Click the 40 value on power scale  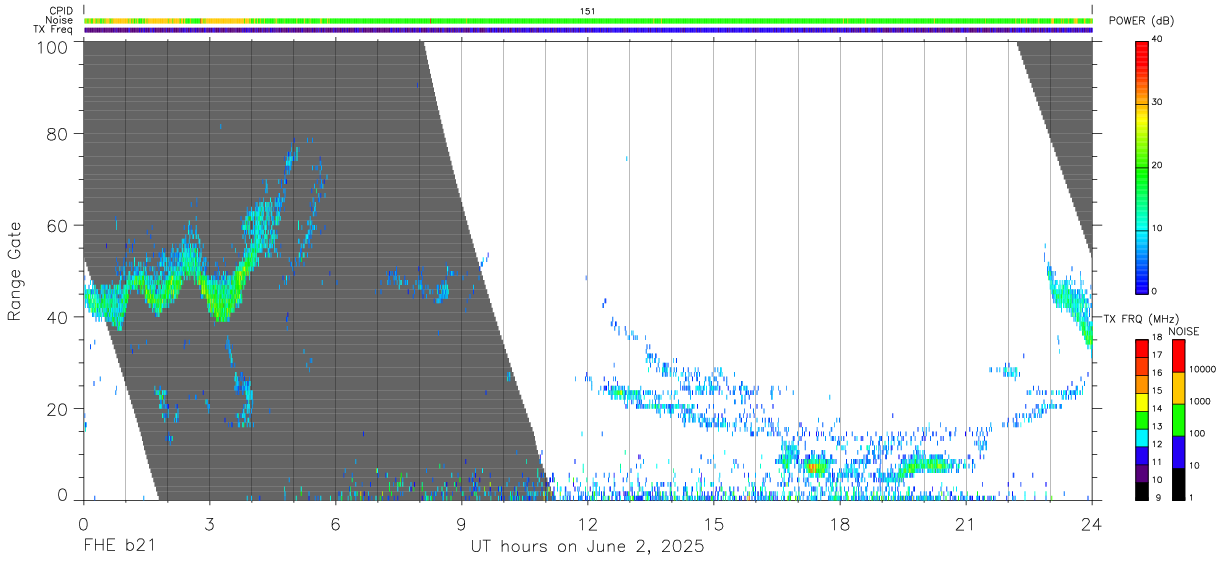1158,40
